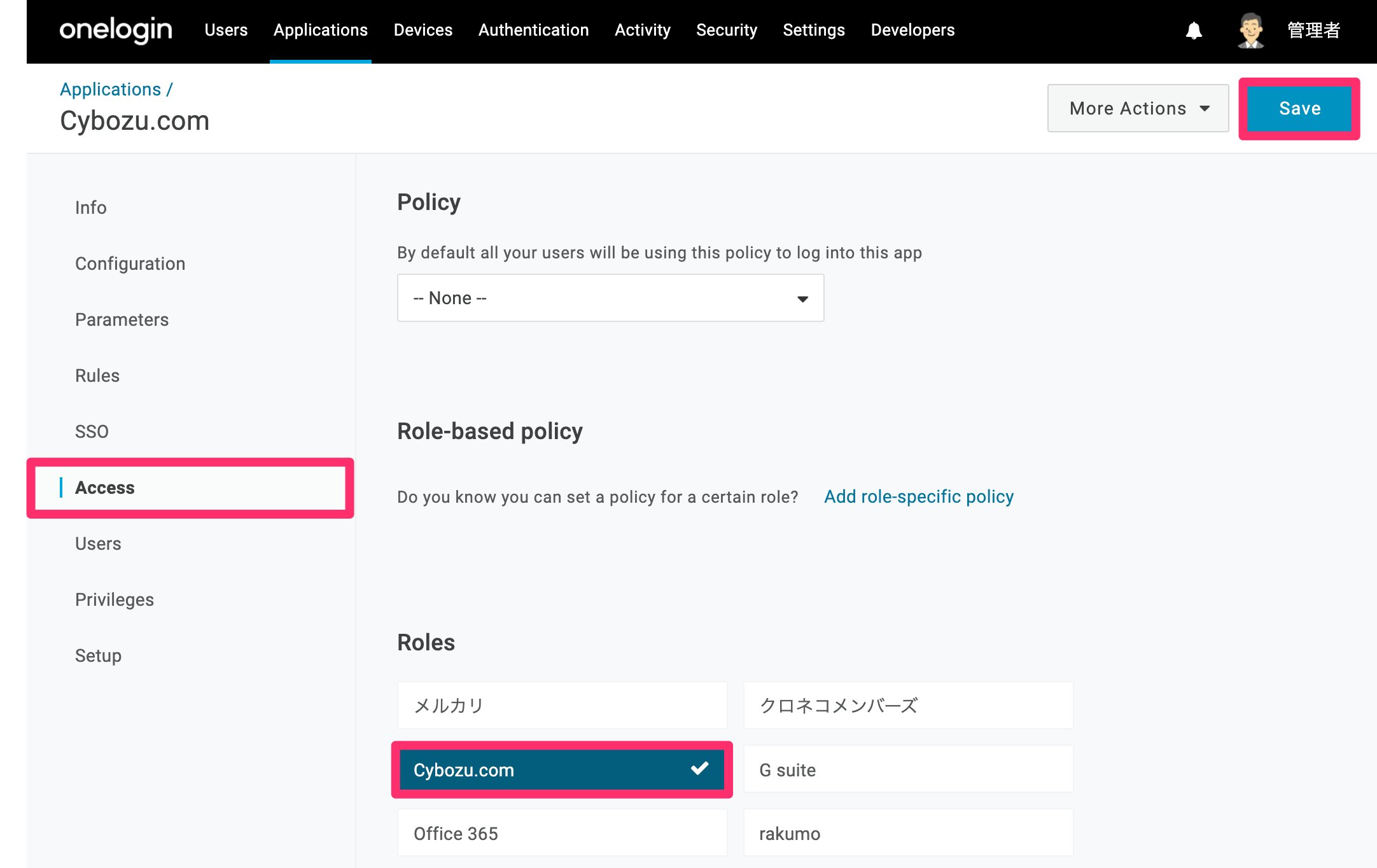Go back via Applications breadcrumb link

click(x=111, y=89)
